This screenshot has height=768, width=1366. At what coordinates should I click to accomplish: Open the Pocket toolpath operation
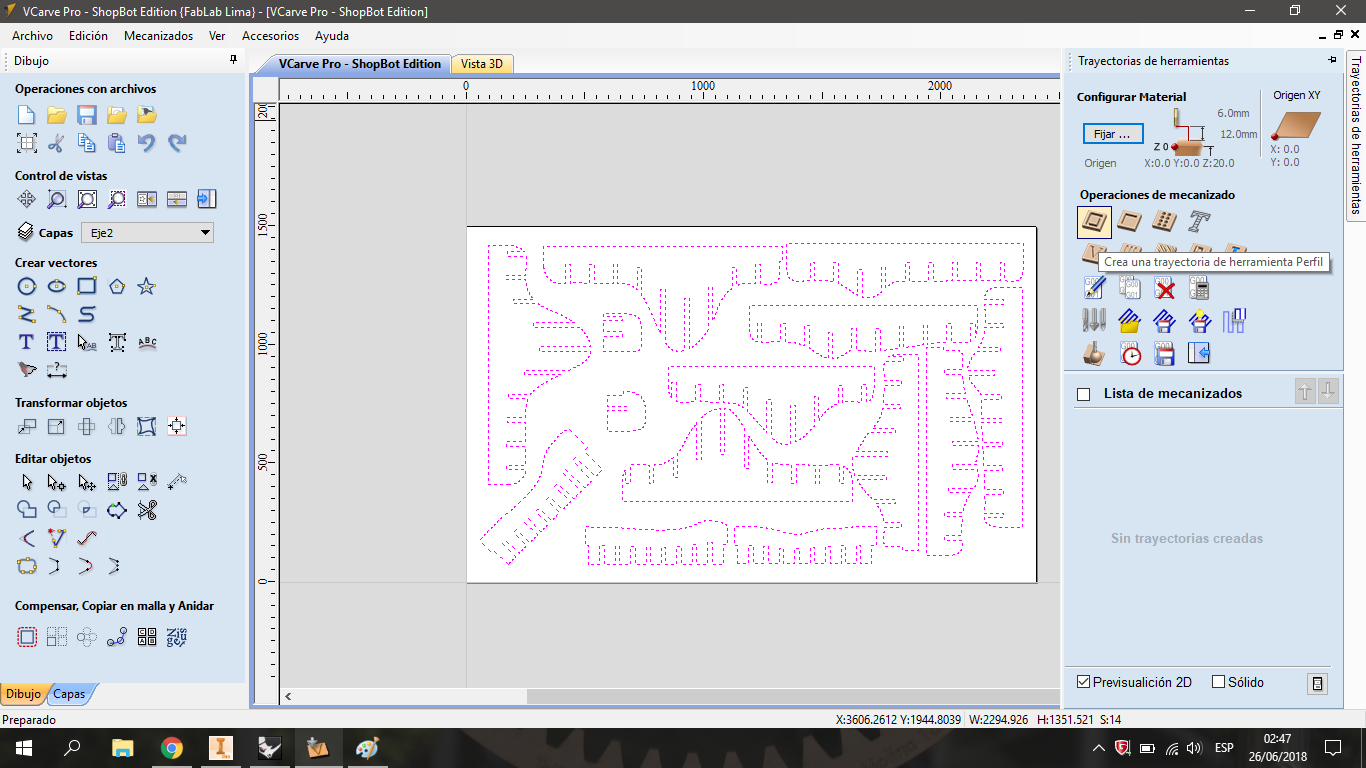point(1130,221)
